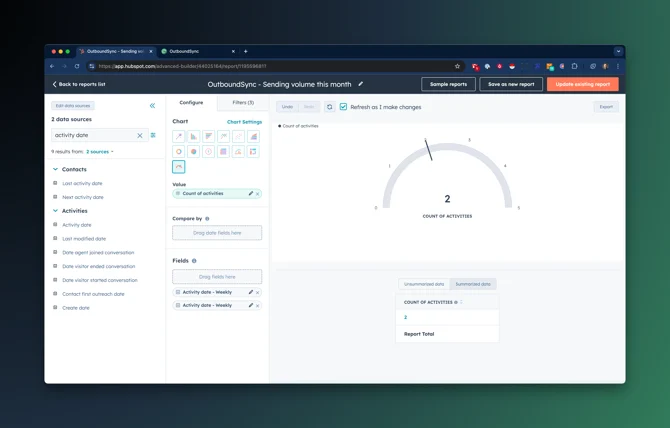The image size is (670, 428).
Task: Open browser three-dot menu
Action: [x=618, y=66]
